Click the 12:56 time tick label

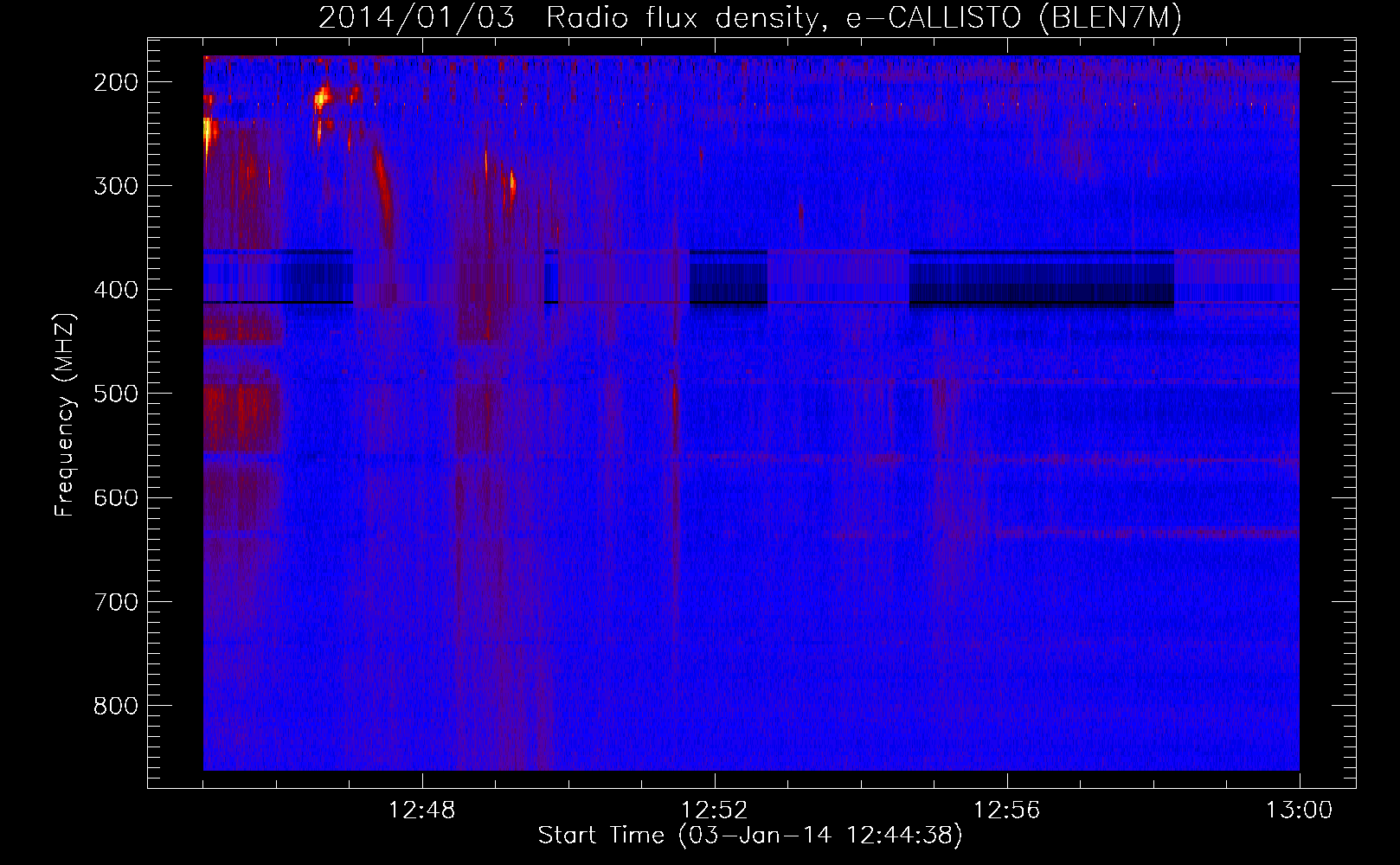pos(1006,811)
